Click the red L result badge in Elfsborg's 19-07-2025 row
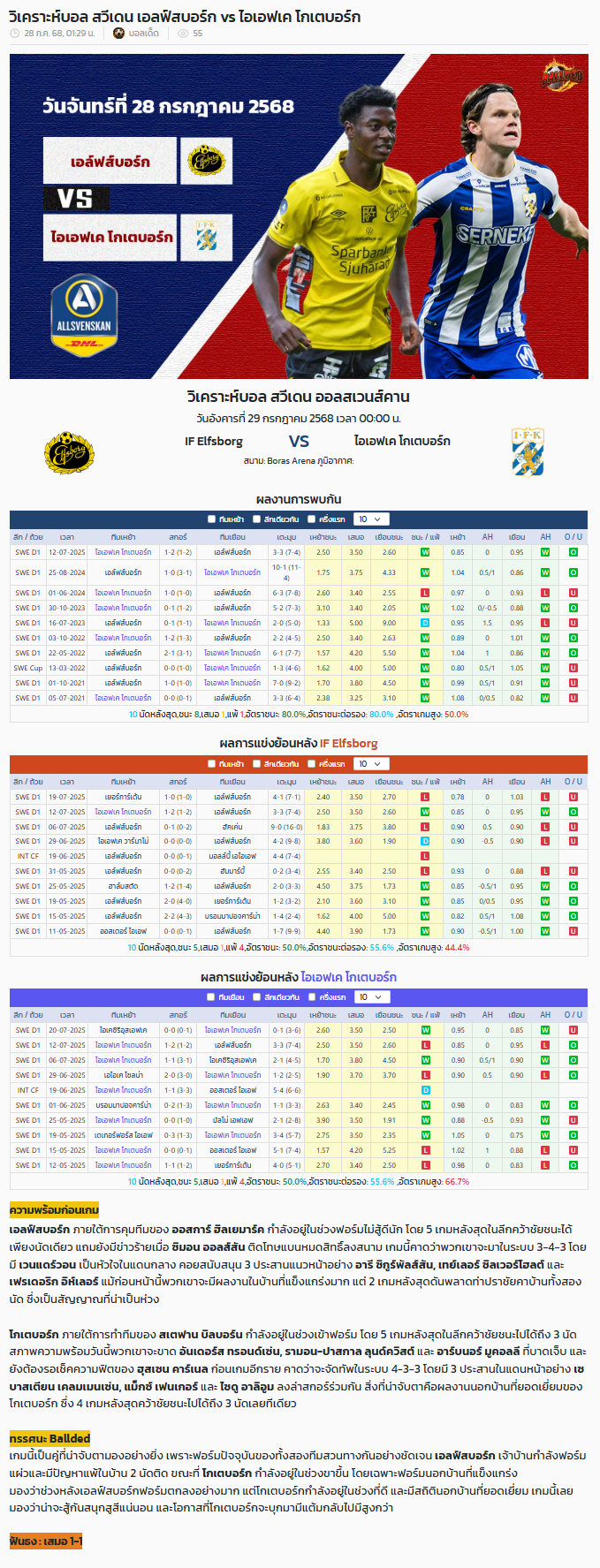600x1568 pixels. [425, 797]
